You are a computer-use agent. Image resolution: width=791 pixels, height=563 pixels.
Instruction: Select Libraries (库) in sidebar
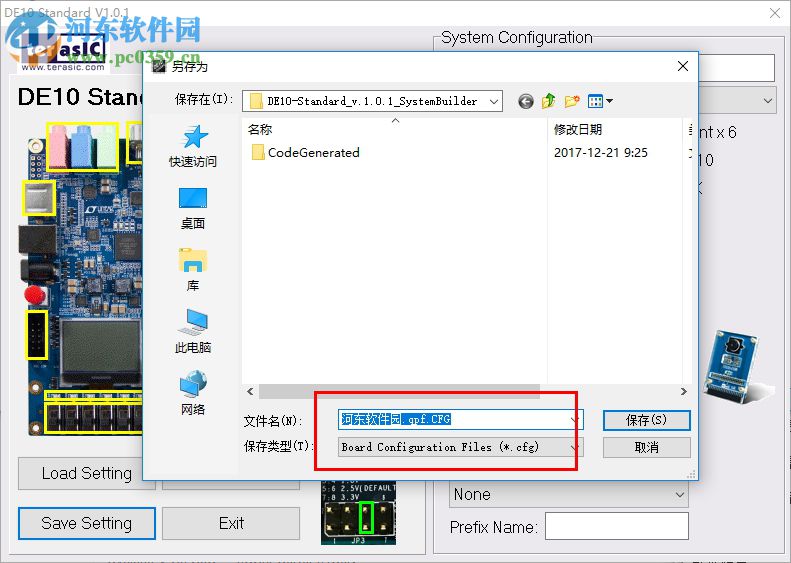pos(193,270)
